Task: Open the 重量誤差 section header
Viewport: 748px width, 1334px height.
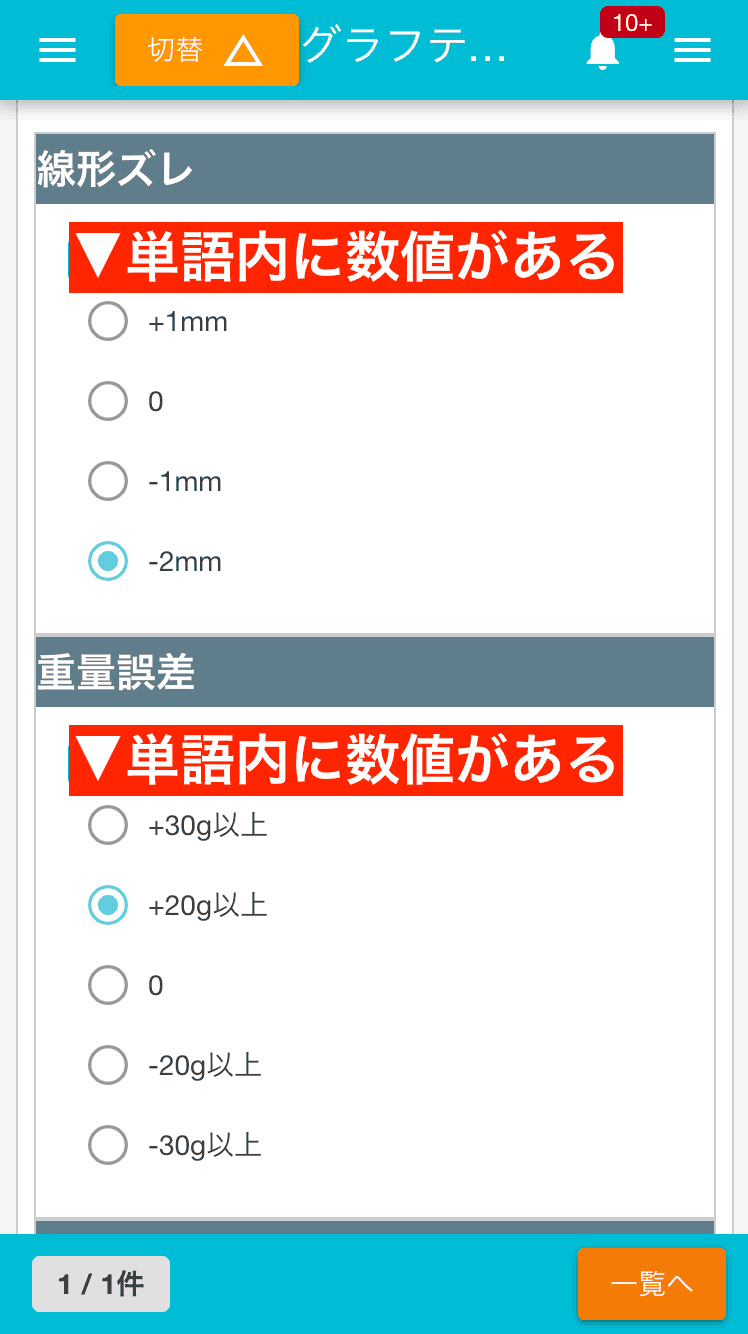Action: [x=374, y=671]
